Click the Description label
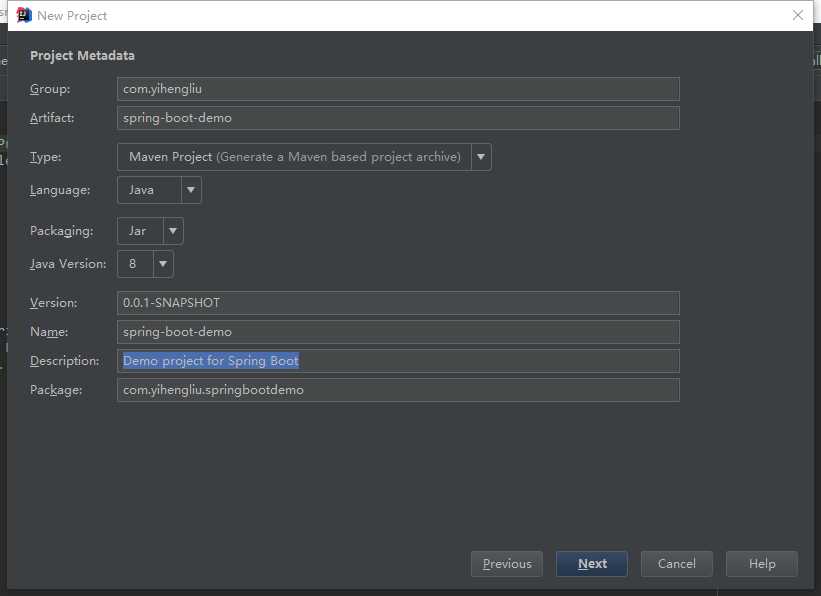Viewport: 821px width, 596px height. click(64, 361)
